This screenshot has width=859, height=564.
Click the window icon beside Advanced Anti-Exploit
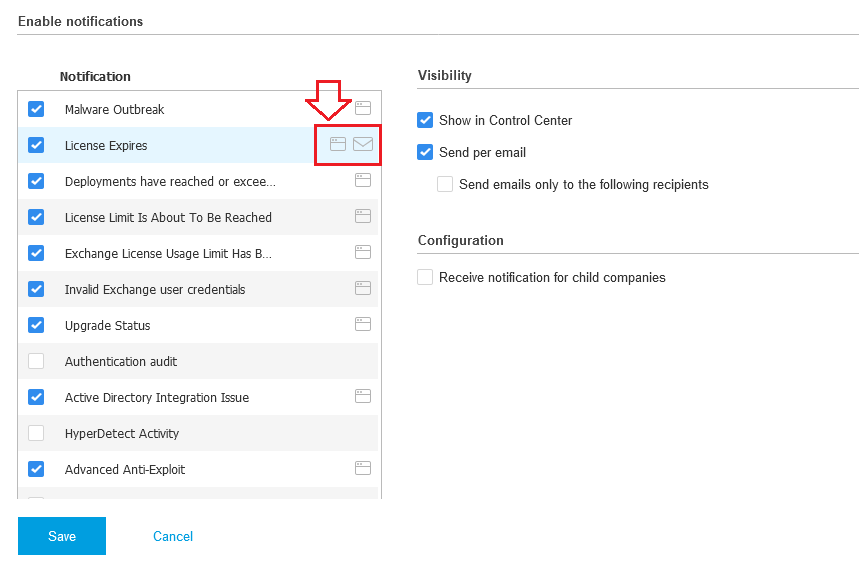pyautogui.click(x=363, y=468)
